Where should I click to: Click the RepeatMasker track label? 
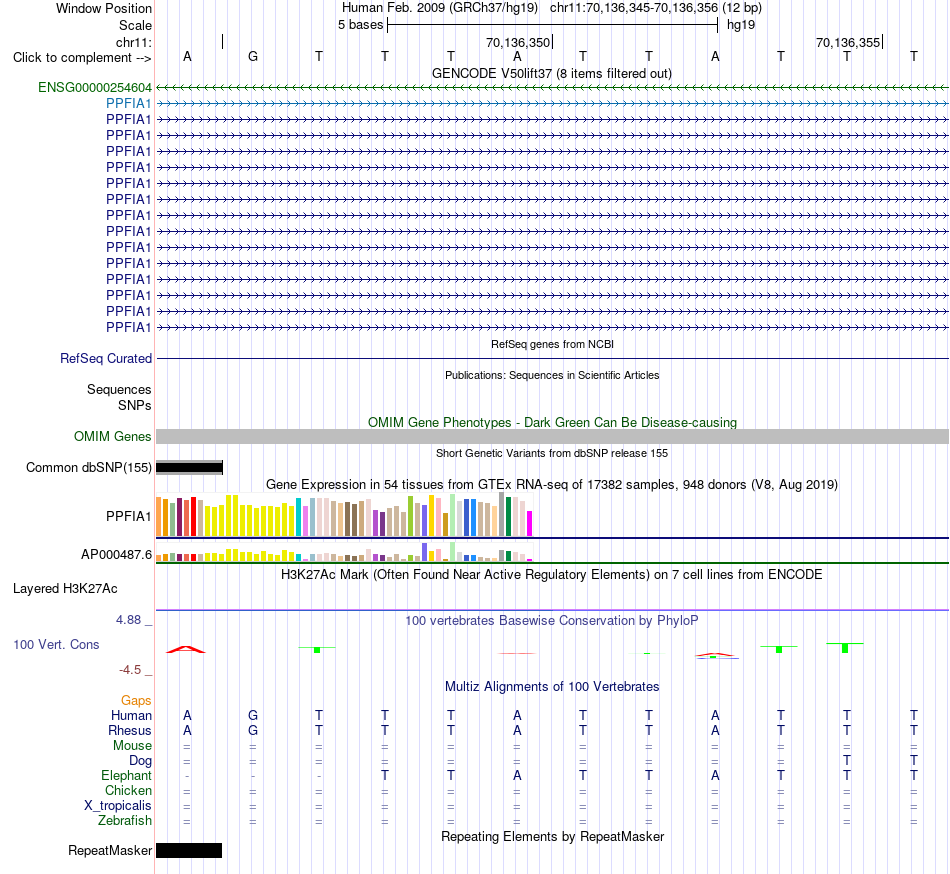pos(110,850)
